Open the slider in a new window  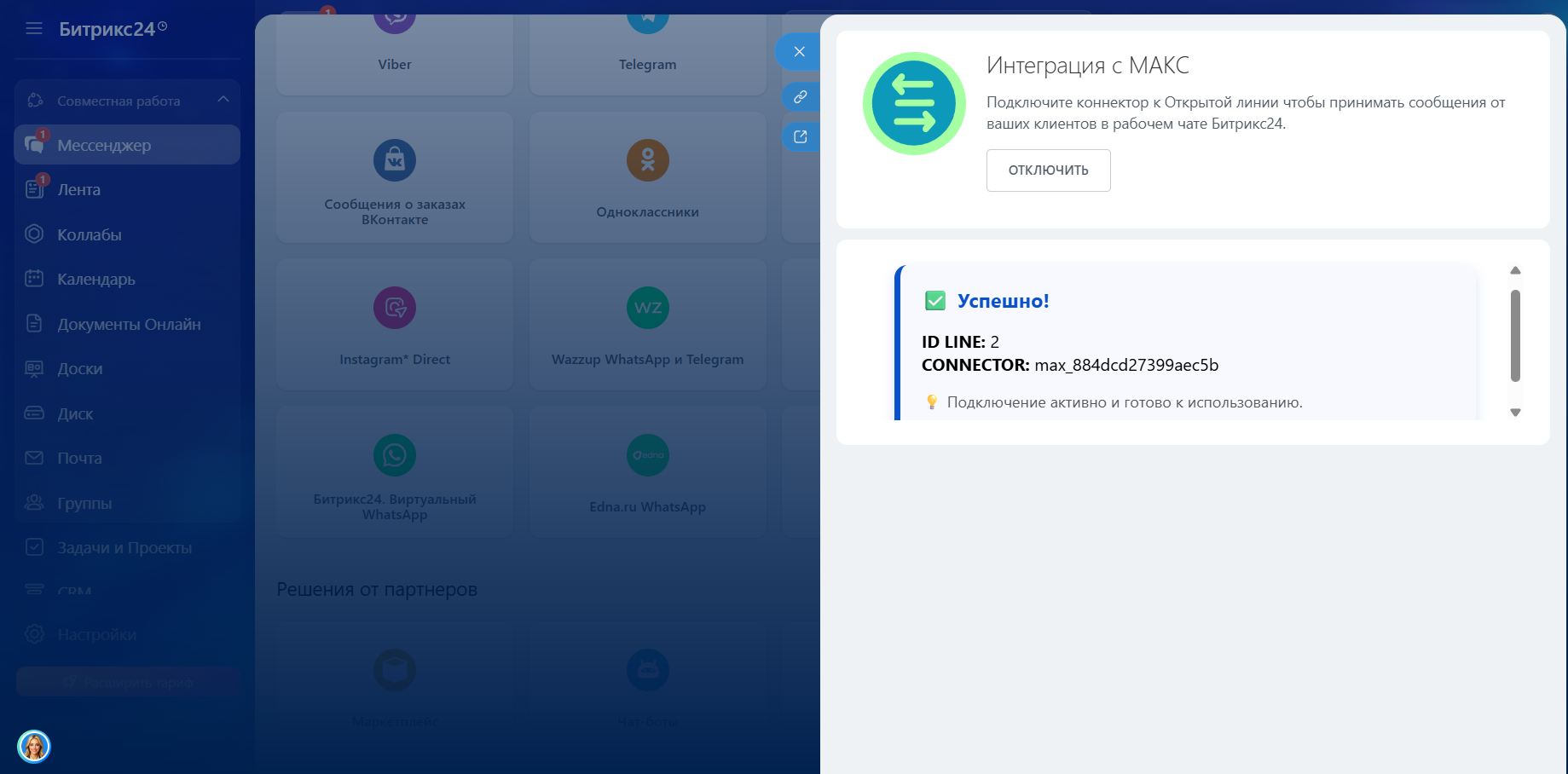800,136
